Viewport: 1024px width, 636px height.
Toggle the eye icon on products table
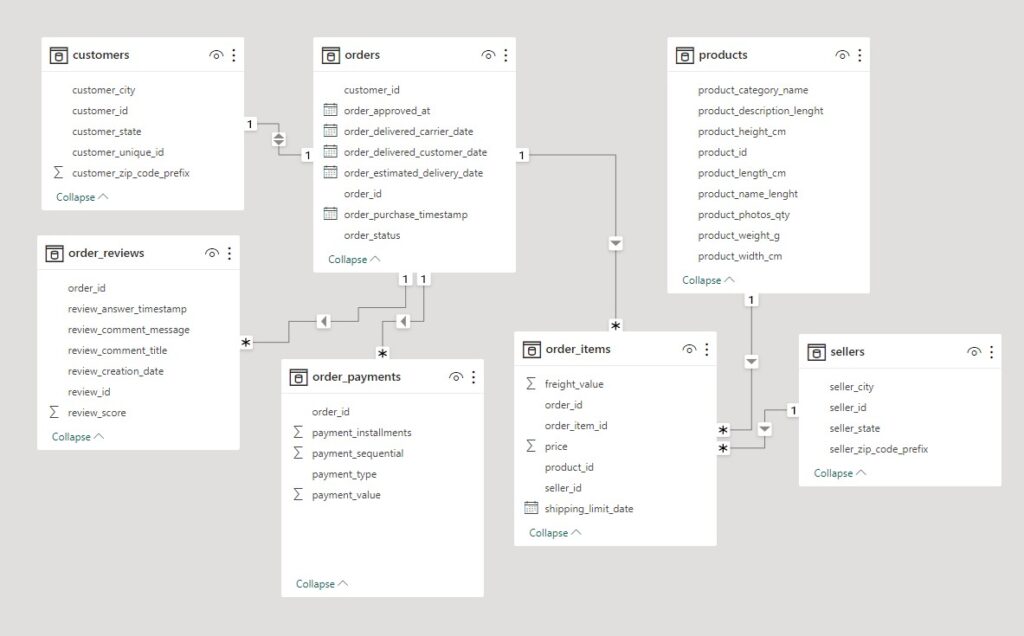[x=841, y=55]
